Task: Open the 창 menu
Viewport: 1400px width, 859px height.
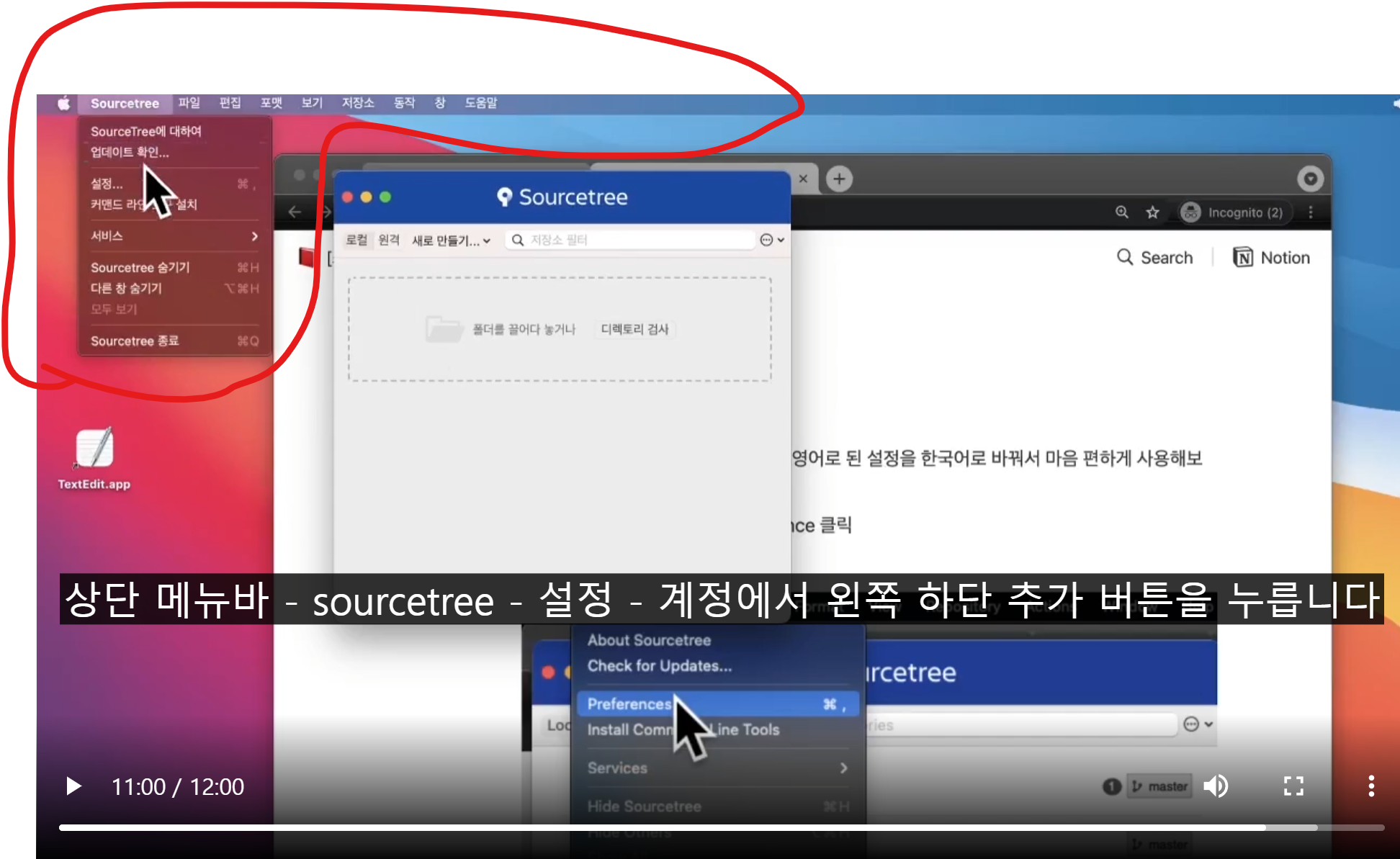Action: click(x=440, y=103)
